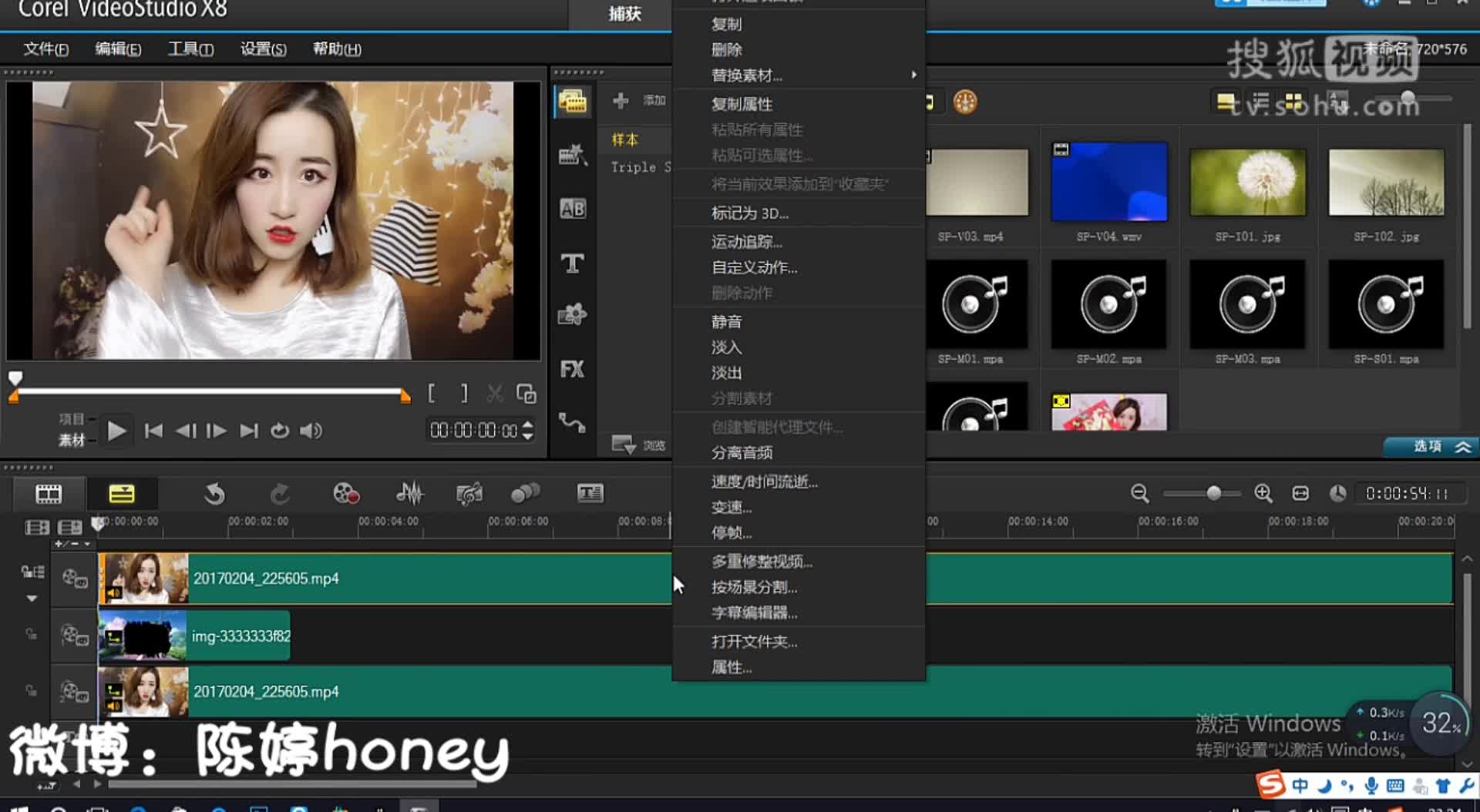The width and height of the screenshot is (1480, 812).
Task: Click the Undo arrow in timeline toolbar
Action: point(214,494)
